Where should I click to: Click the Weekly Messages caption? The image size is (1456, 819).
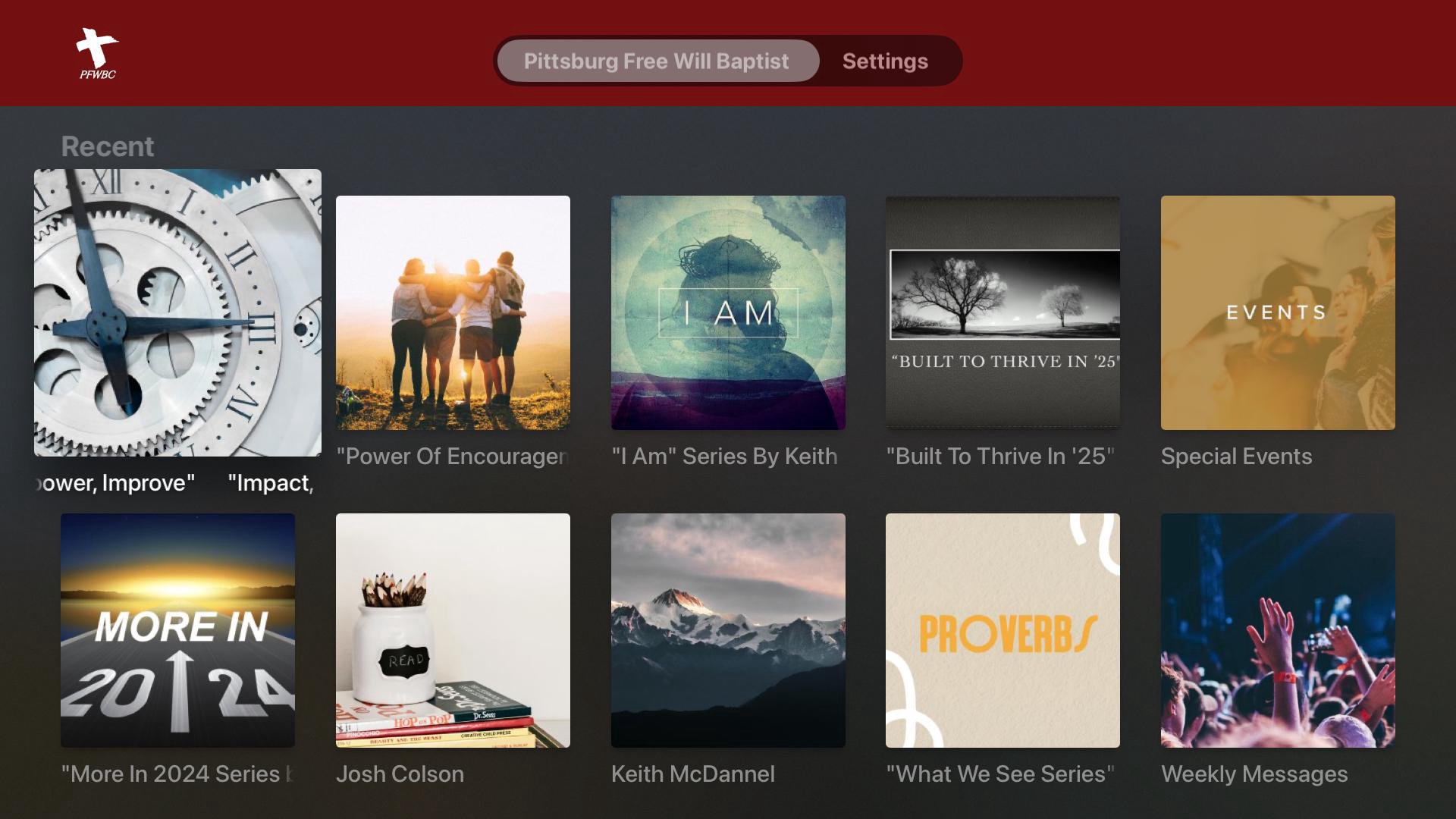coord(1254,774)
